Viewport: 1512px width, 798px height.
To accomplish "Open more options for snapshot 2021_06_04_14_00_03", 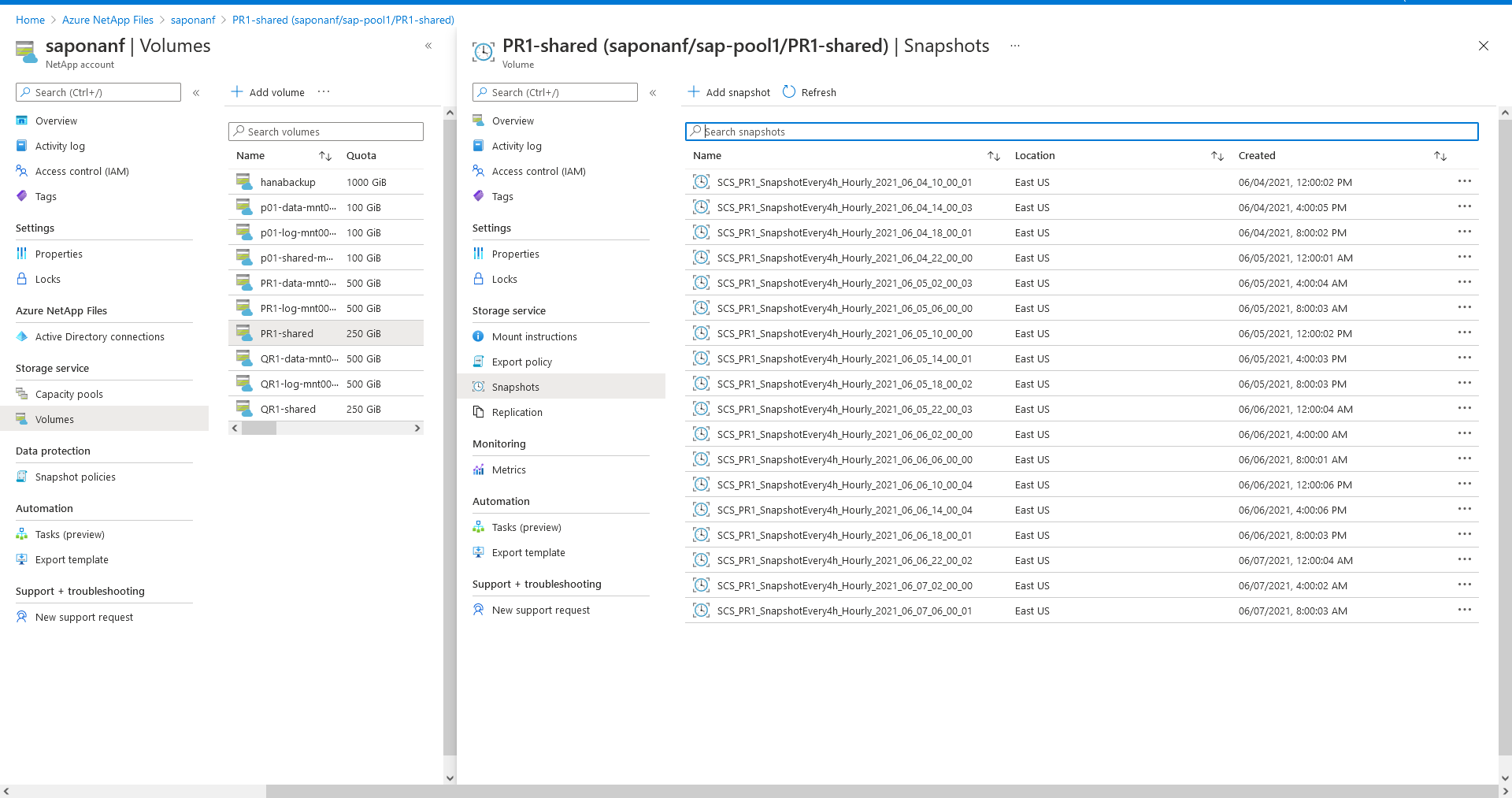I will (1465, 206).
